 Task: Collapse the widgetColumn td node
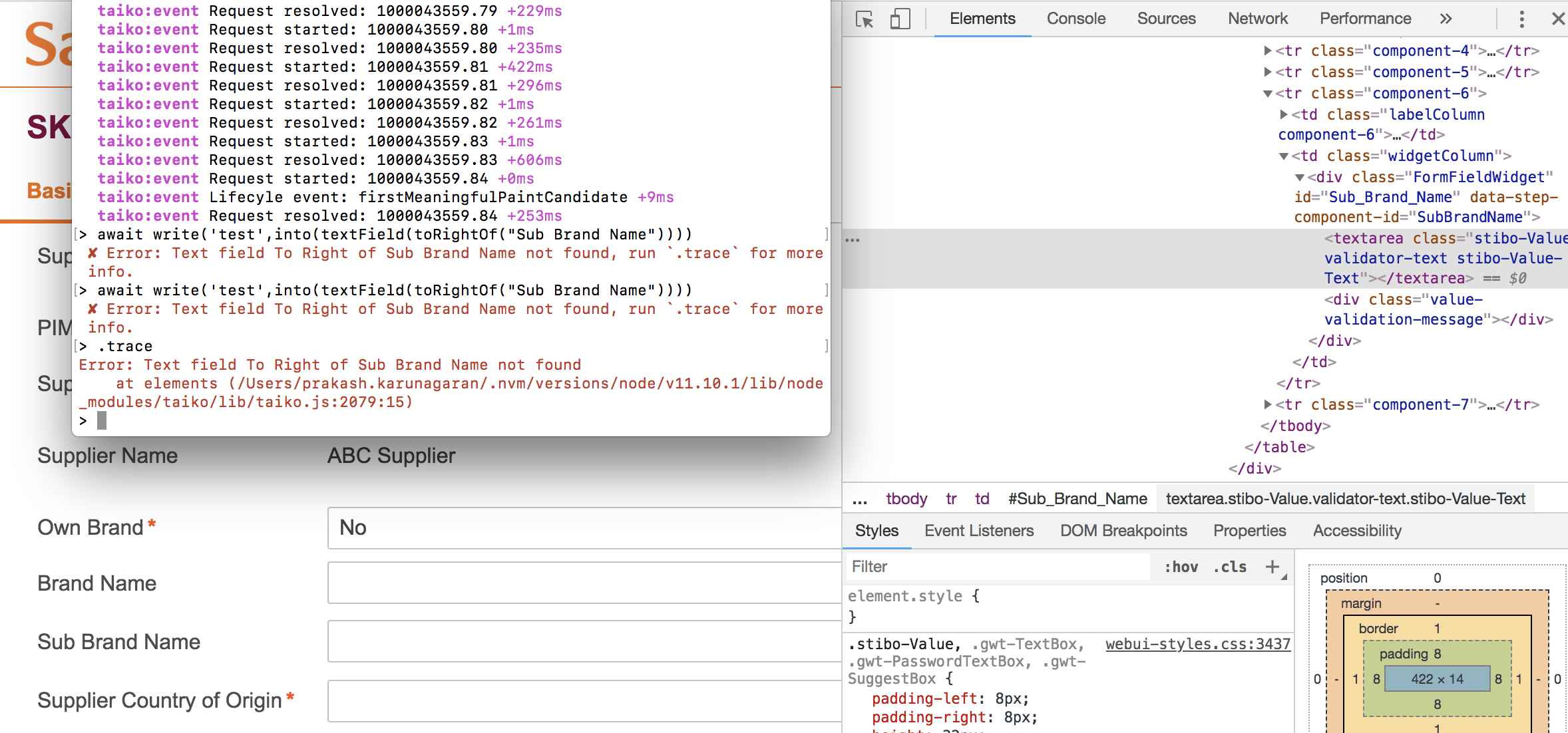coord(1284,156)
